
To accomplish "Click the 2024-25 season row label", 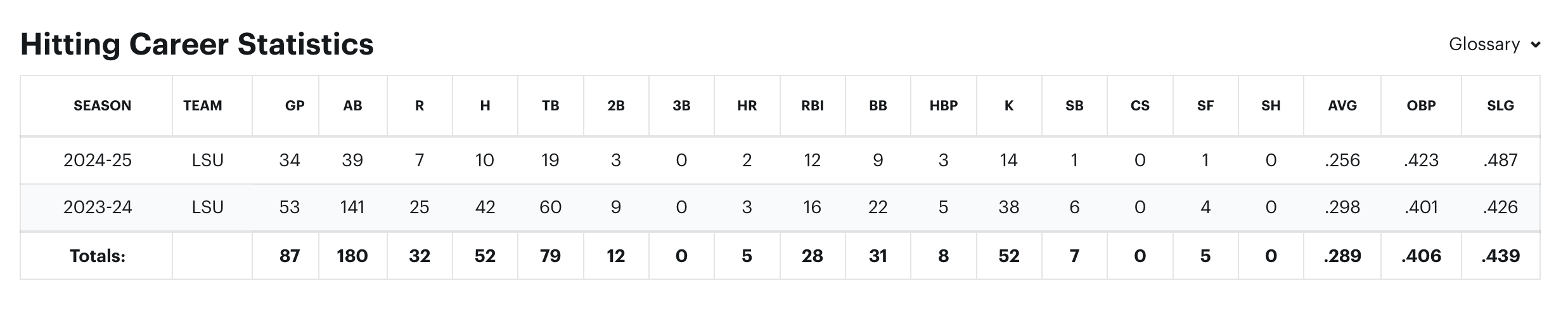I will [x=98, y=160].
